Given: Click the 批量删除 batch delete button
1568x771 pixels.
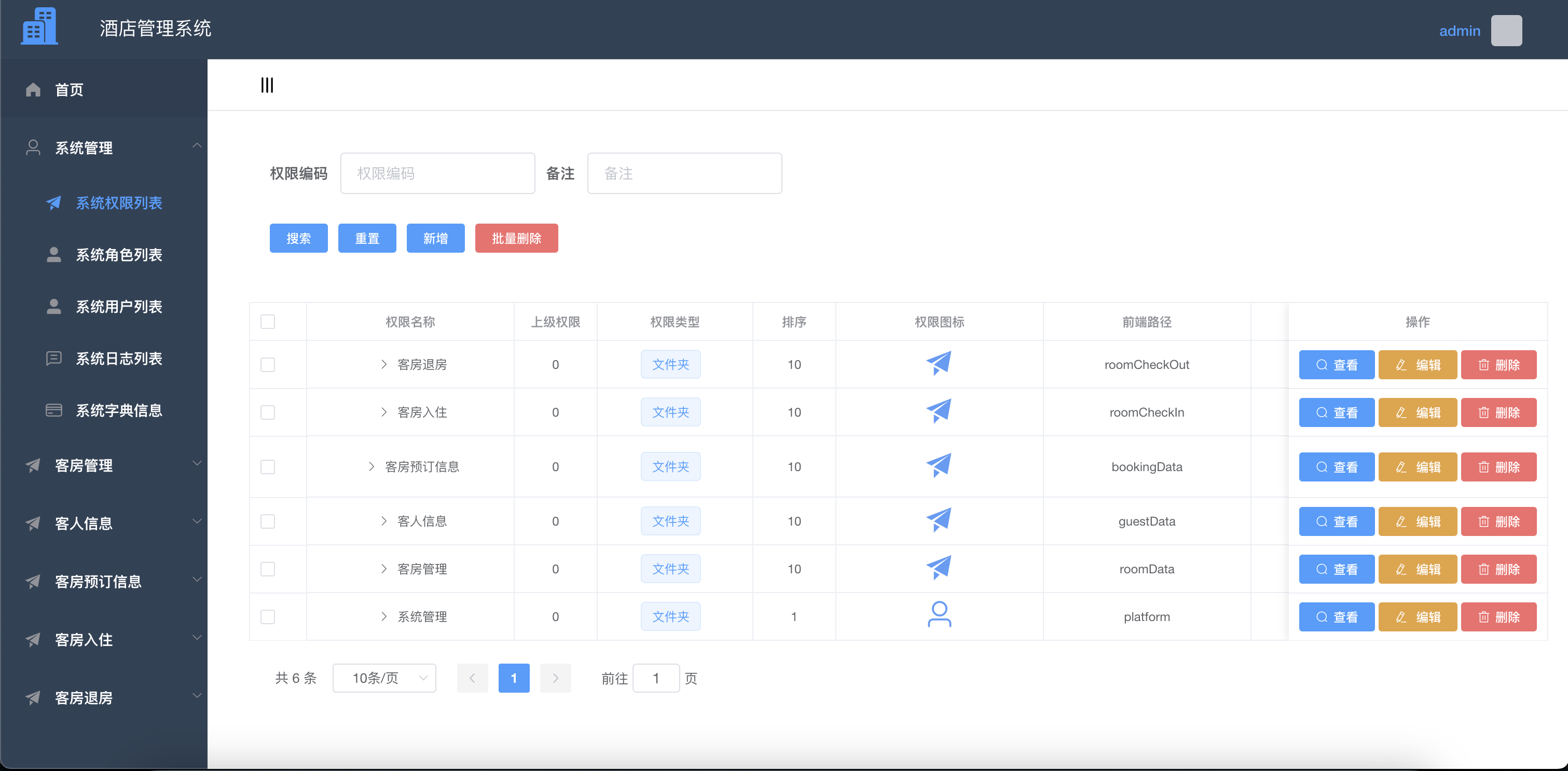Looking at the screenshot, I should (516, 238).
